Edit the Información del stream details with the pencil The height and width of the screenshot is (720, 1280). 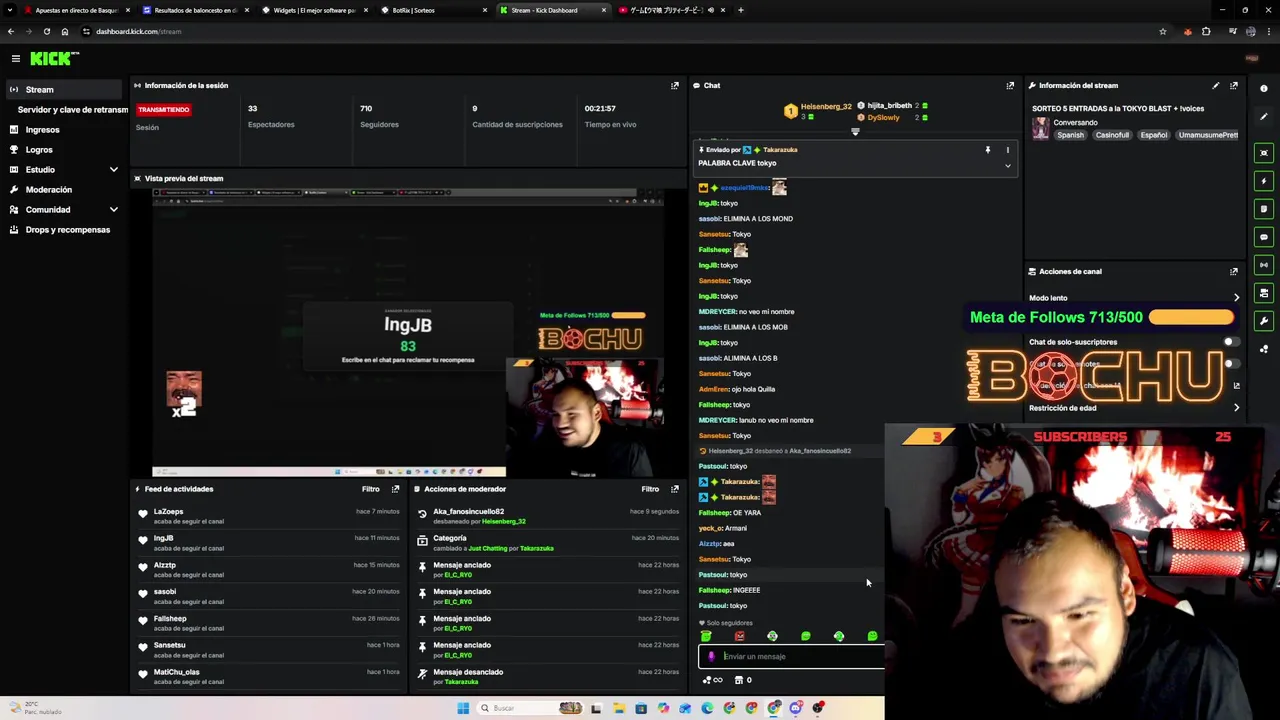click(1216, 86)
